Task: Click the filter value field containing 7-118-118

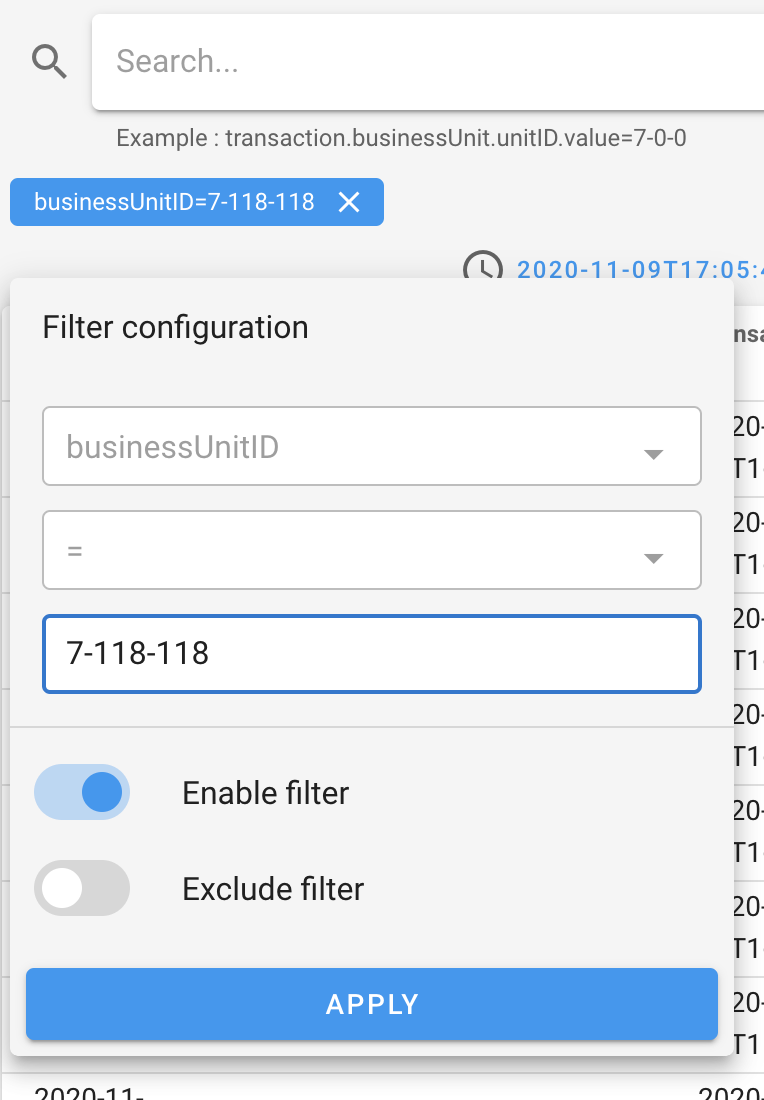Action: pos(371,654)
